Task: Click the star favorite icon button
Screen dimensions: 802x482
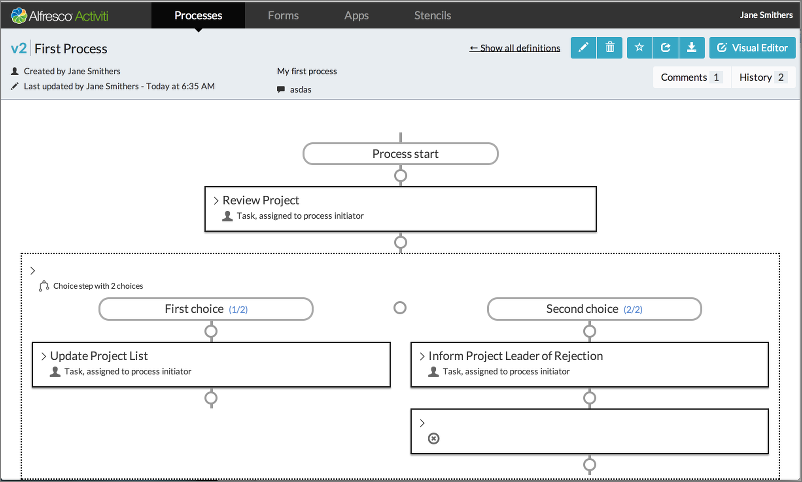Action: [640, 48]
